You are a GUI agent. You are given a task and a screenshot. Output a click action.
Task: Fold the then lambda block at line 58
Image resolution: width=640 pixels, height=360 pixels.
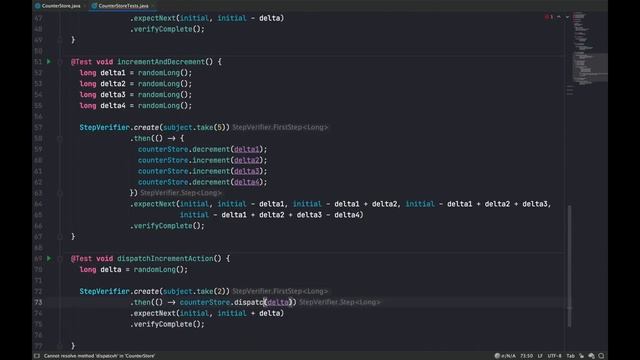[x=60, y=139]
